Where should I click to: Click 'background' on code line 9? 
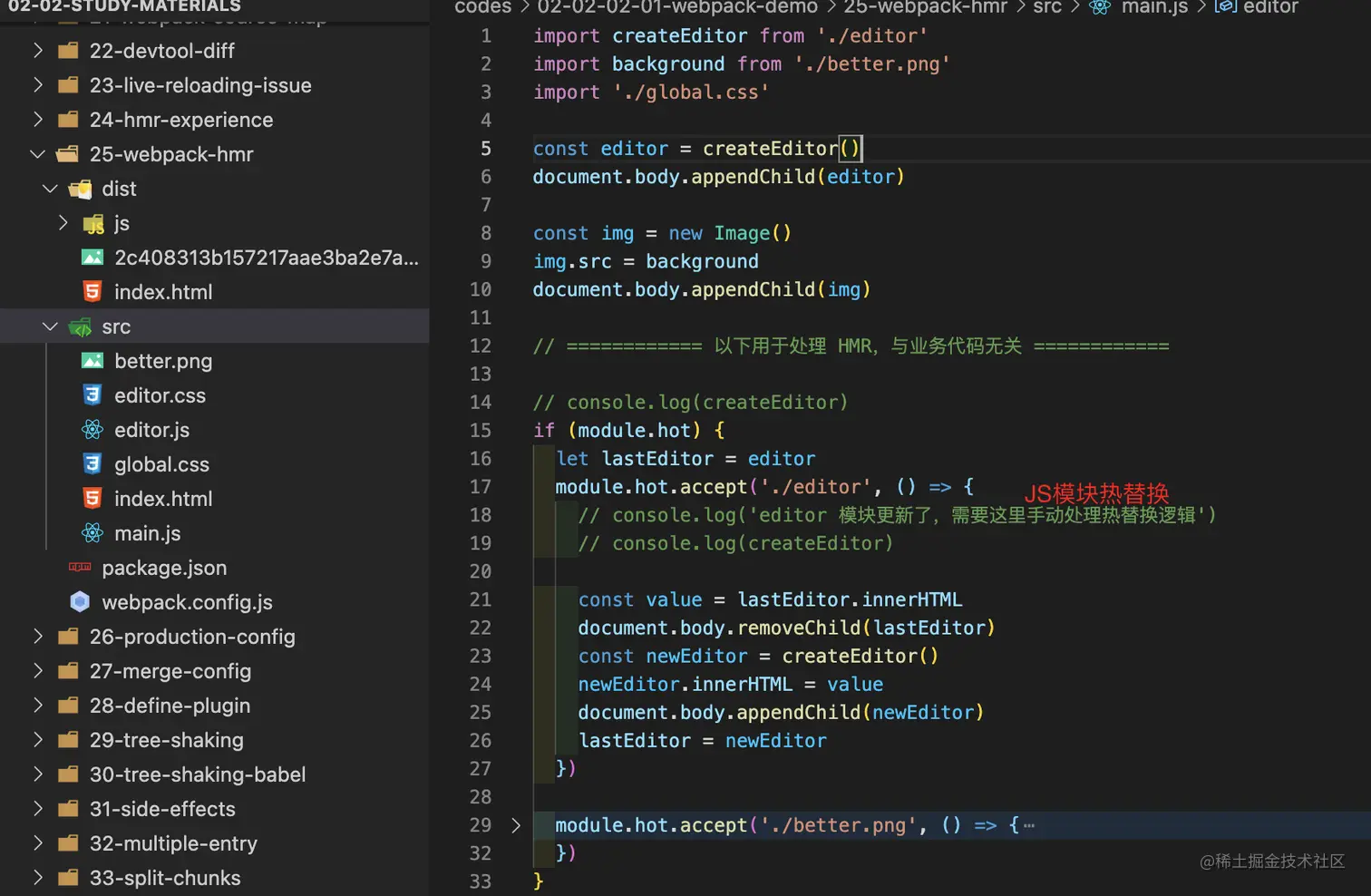(702, 261)
